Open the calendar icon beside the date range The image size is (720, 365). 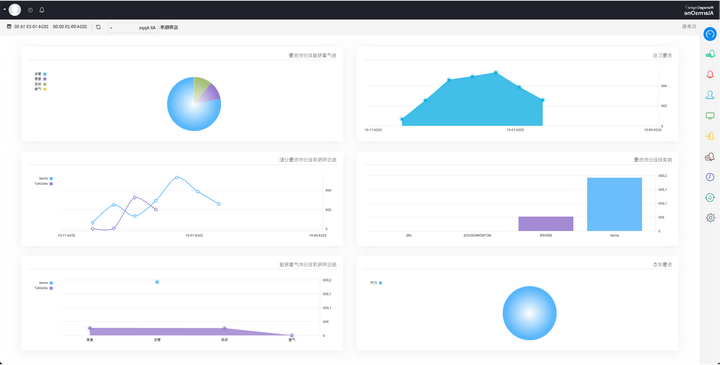click(9, 27)
